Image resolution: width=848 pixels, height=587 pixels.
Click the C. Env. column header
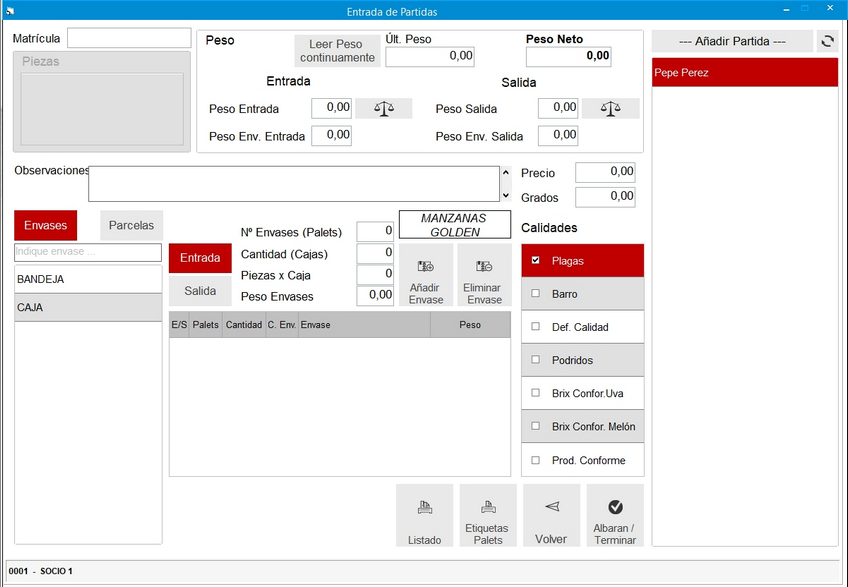click(x=282, y=325)
